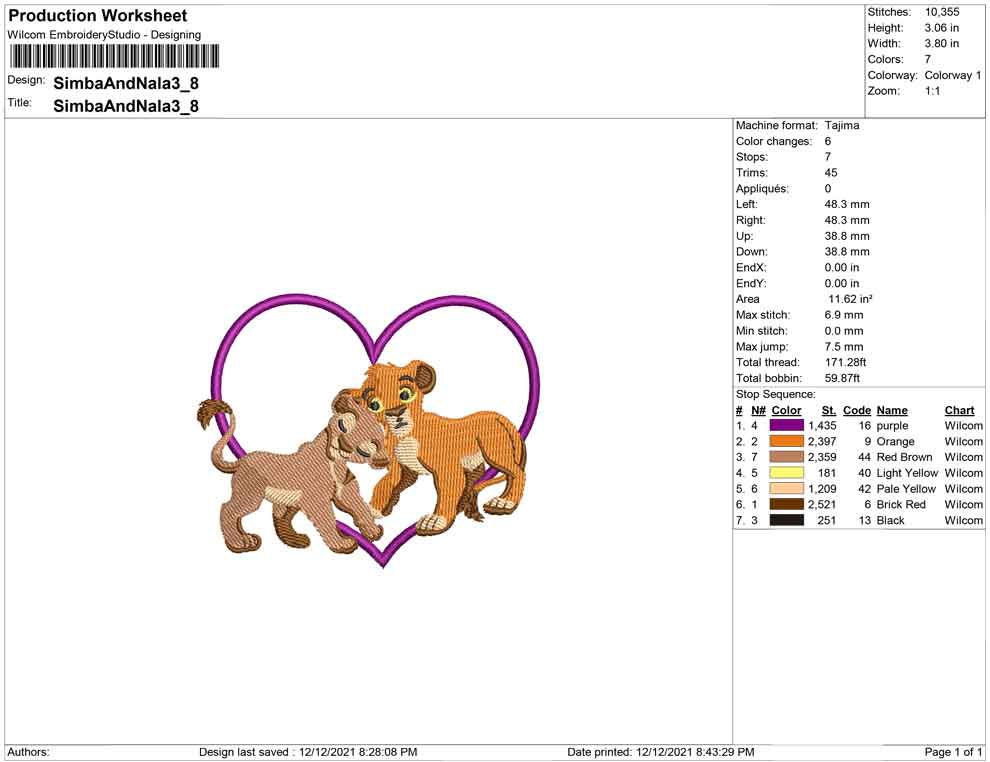Click the color name 'Light Yellow'
990x762 pixels.
(907, 473)
